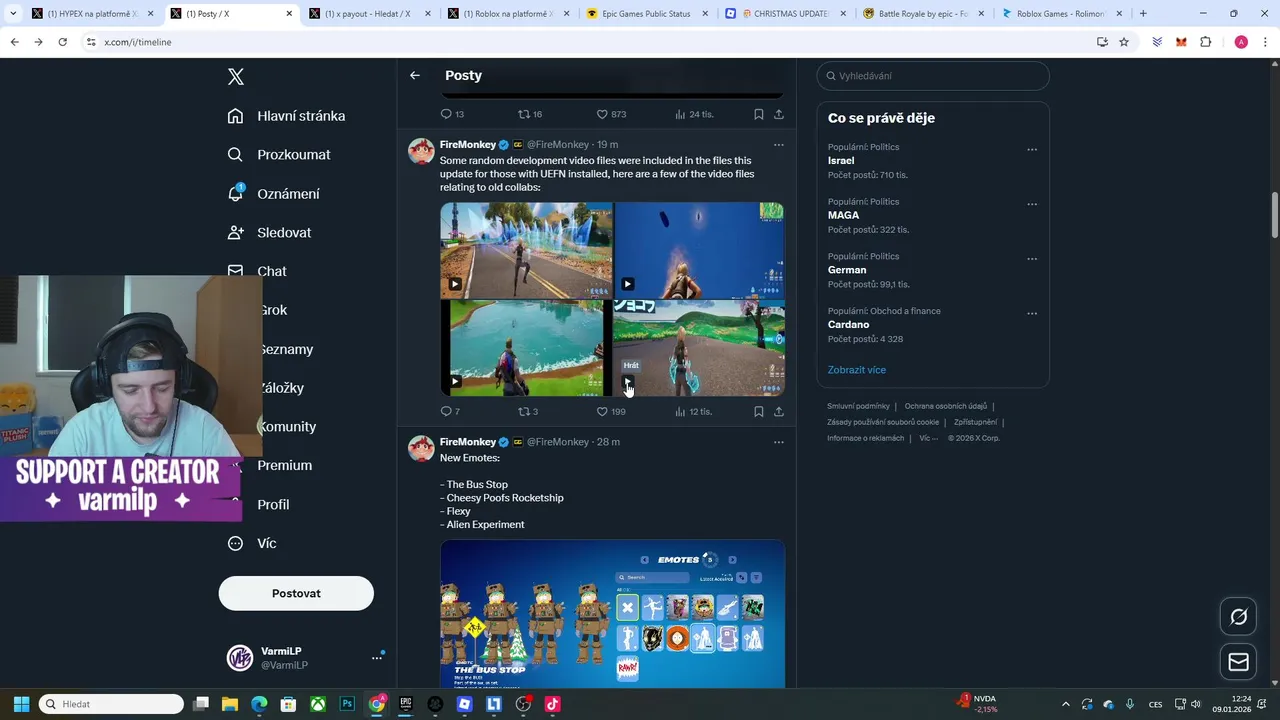Open Ochrana osobních údajů link
The height and width of the screenshot is (720, 1280).
coord(946,406)
